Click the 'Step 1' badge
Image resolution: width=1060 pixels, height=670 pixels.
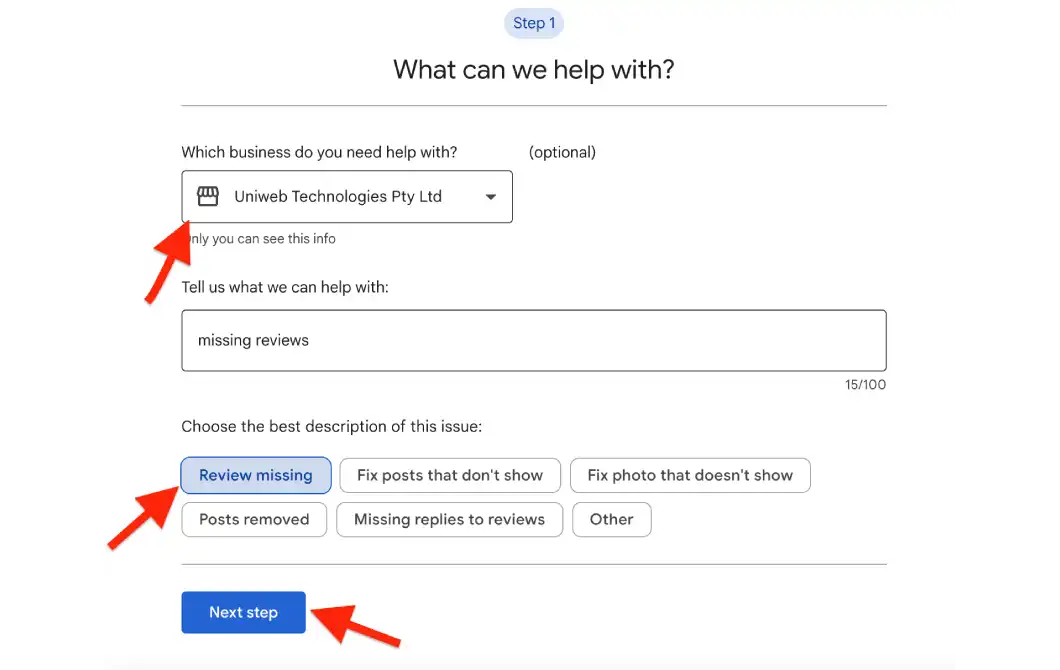point(534,23)
